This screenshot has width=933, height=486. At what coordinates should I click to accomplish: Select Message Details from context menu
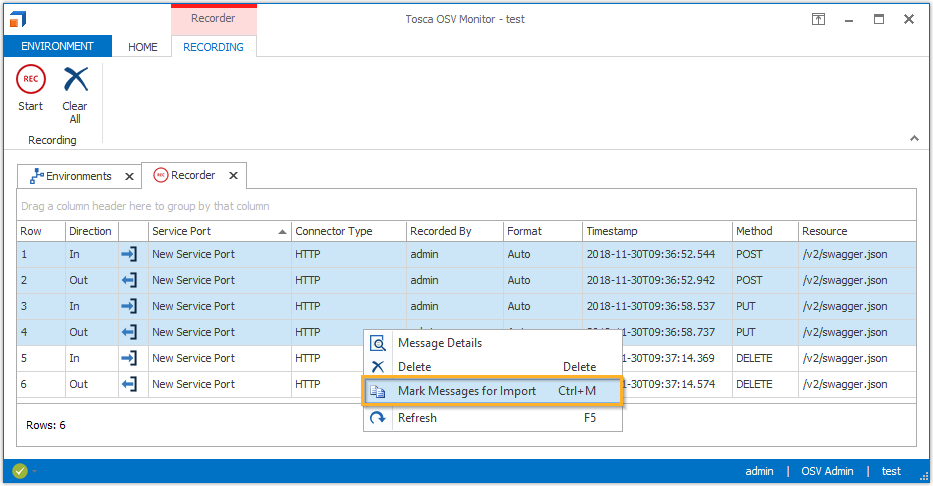point(440,343)
